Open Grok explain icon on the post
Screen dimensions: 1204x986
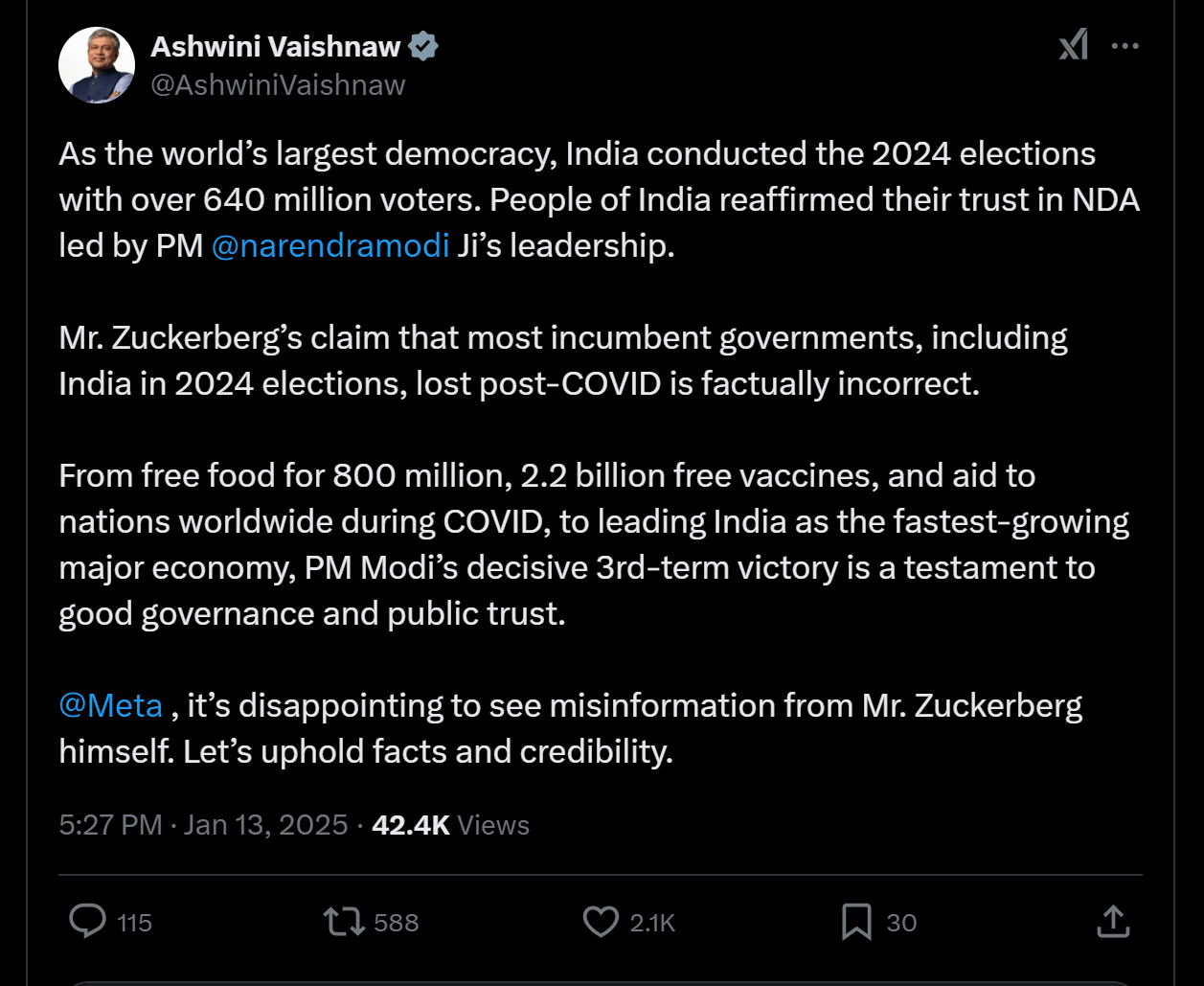[1074, 45]
